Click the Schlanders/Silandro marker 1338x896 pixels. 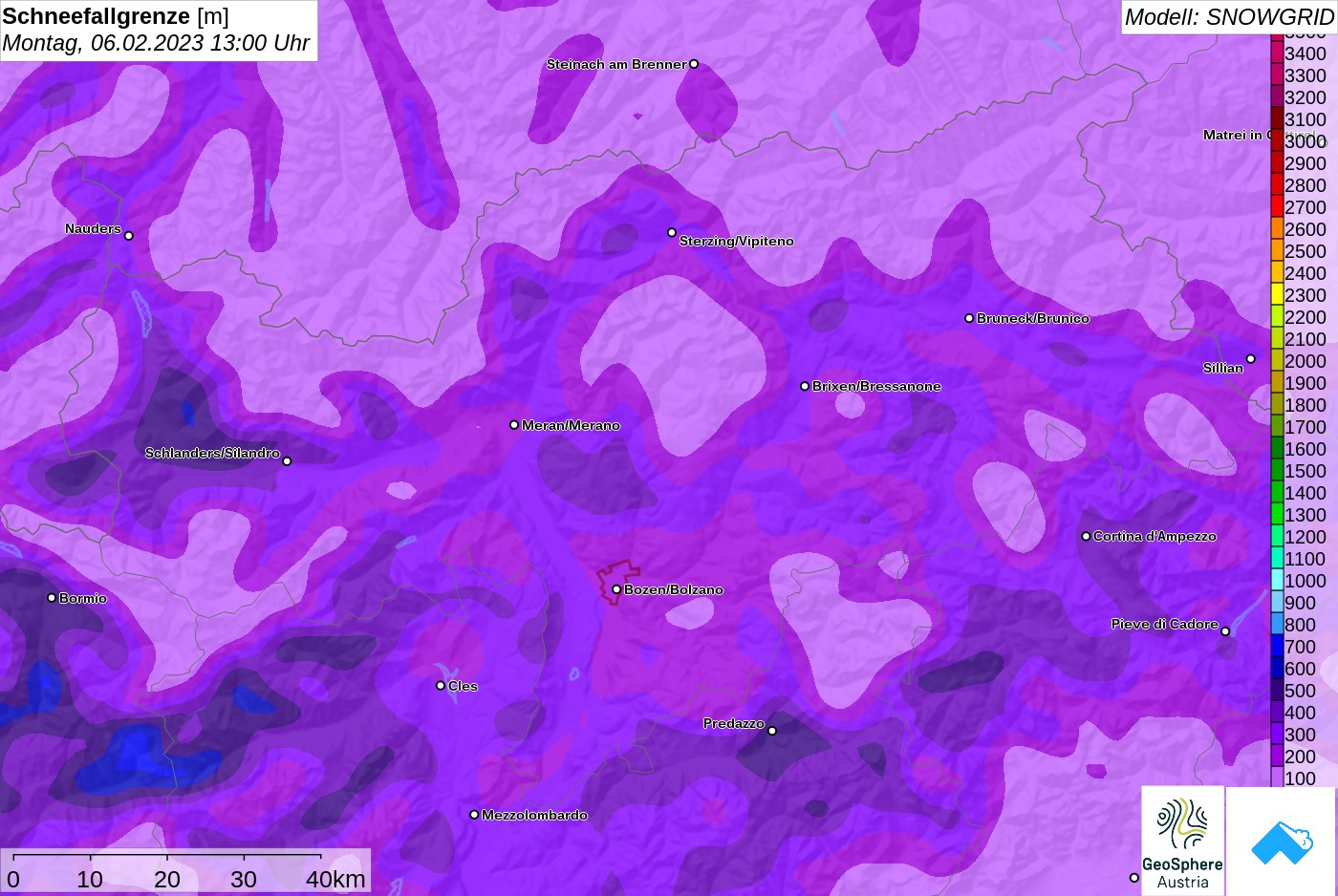point(287,461)
